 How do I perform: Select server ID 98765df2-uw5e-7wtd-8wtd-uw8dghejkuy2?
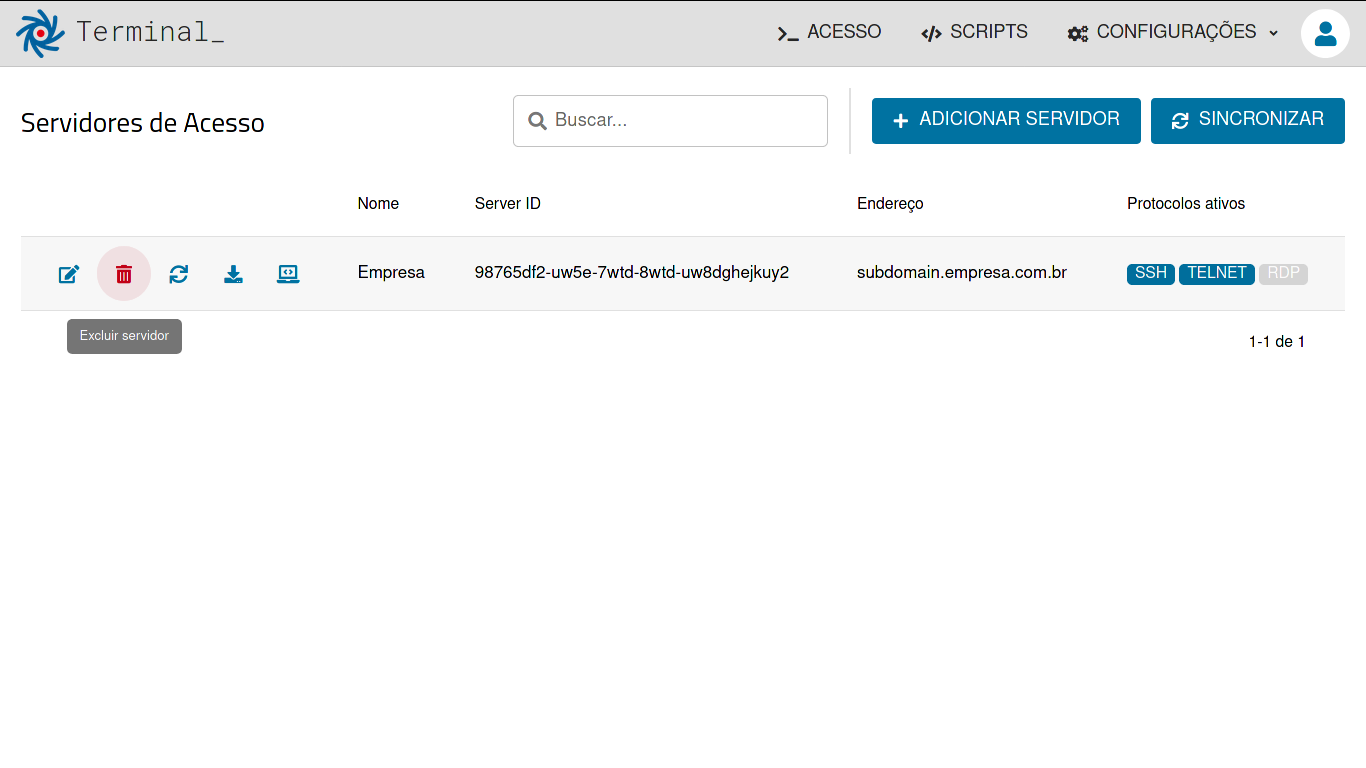pyautogui.click(x=632, y=272)
